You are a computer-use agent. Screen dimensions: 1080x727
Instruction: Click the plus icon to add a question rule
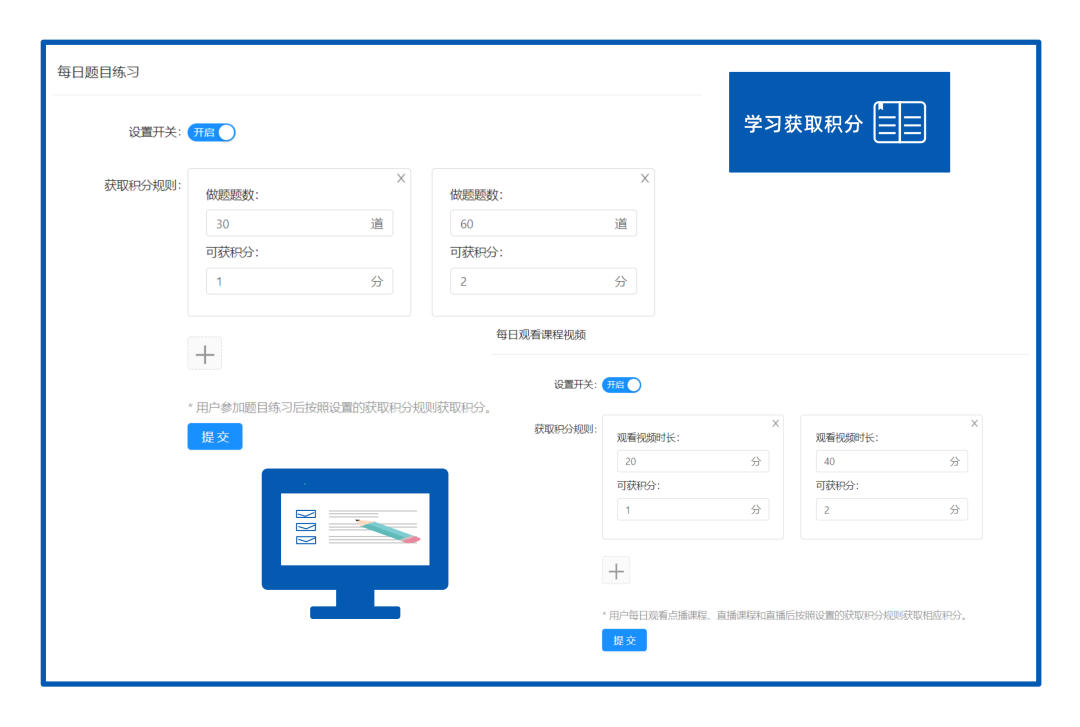click(204, 353)
